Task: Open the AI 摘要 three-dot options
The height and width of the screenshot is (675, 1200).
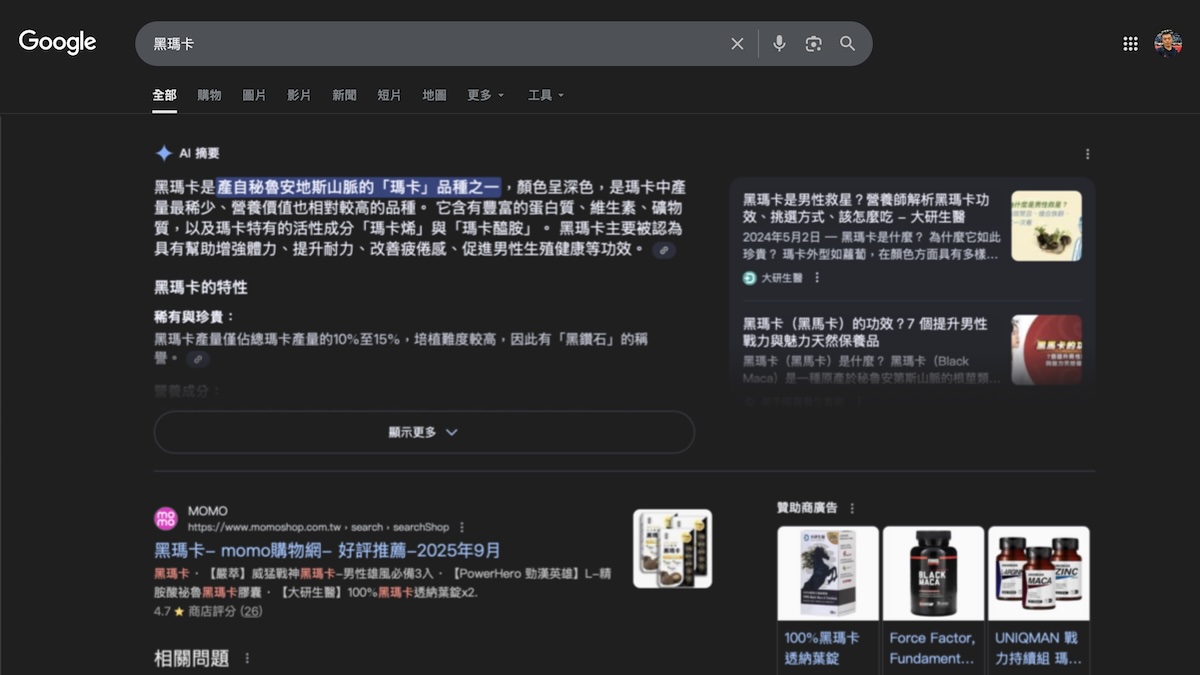Action: tap(1087, 154)
